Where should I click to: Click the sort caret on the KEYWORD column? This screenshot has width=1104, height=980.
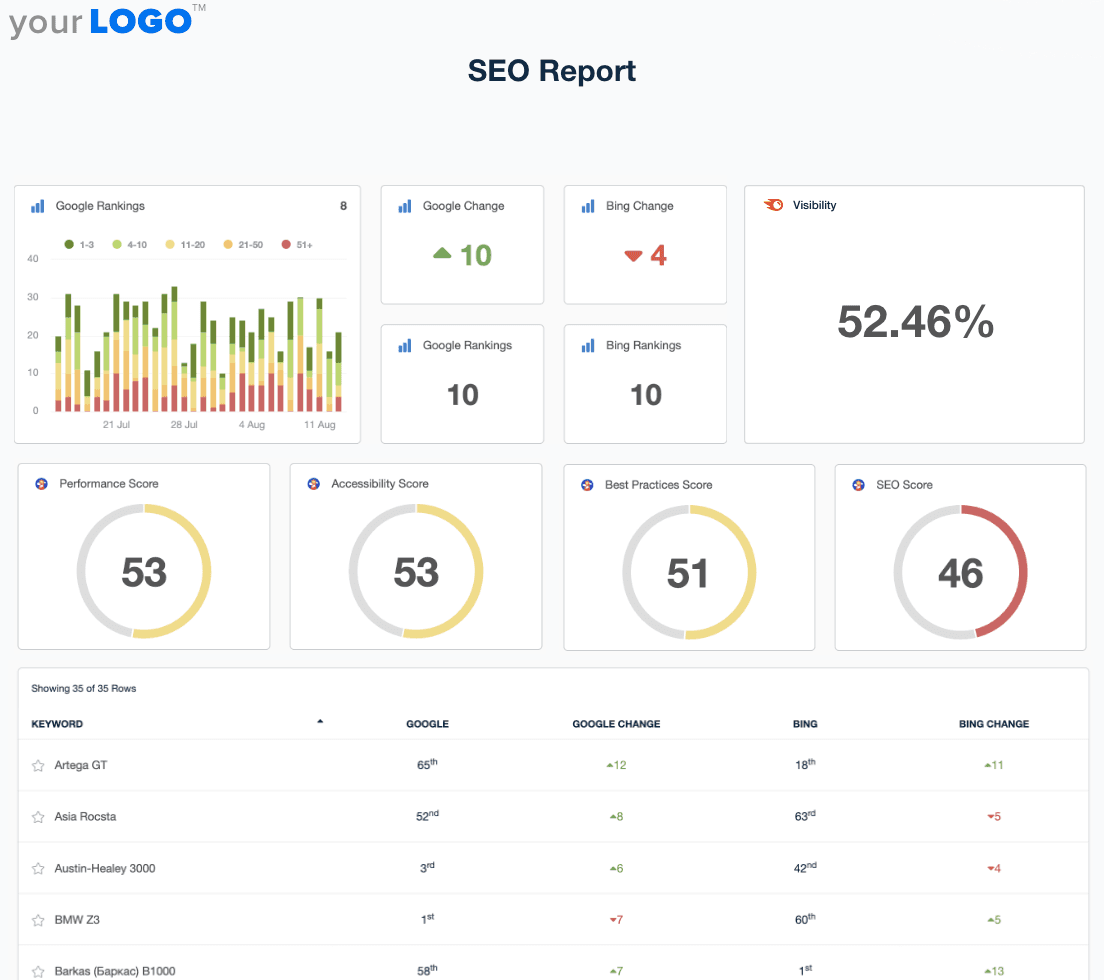(x=320, y=719)
